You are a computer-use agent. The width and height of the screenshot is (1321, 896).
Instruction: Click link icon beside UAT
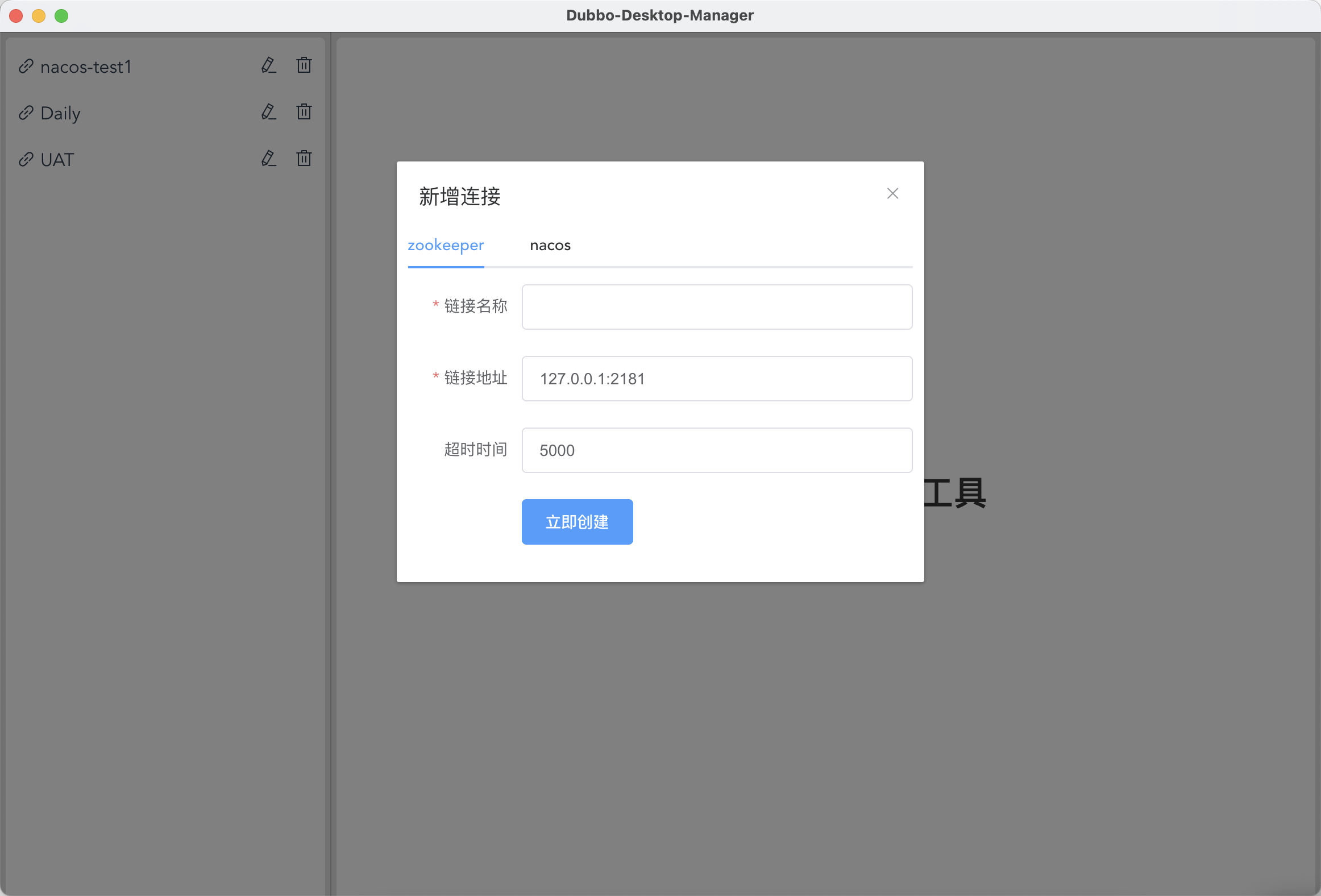pyautogui.click(x=26, y=160)
